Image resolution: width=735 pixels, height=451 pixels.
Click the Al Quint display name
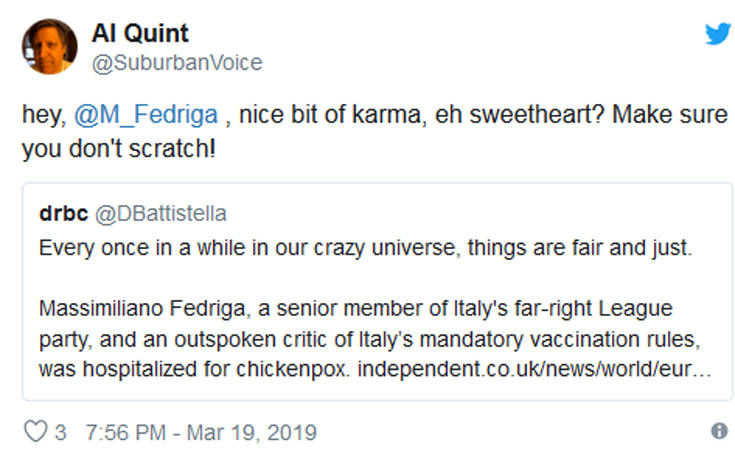tap(141, 34)
